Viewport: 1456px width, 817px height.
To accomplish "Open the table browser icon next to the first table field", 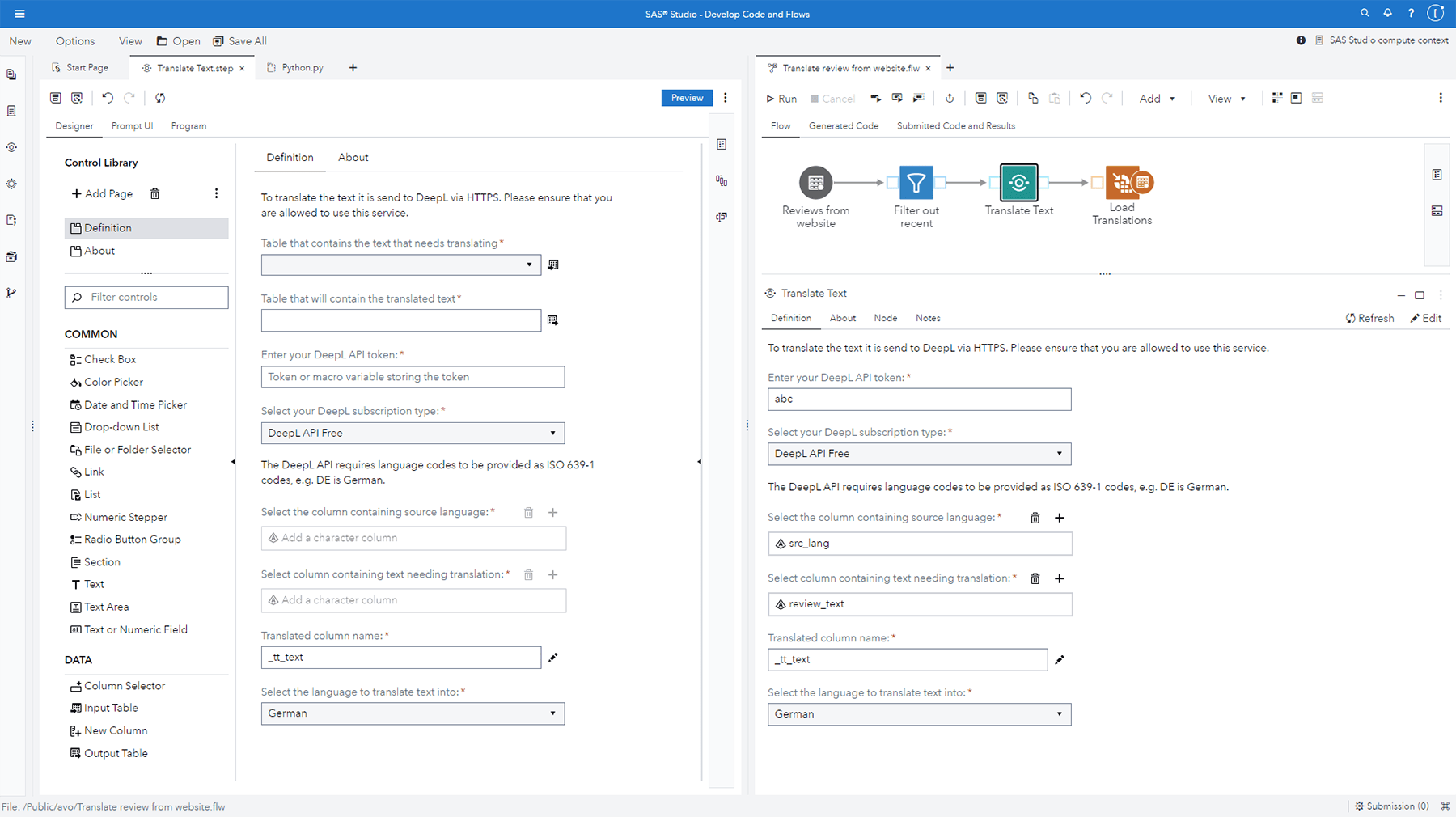I will (x=553, y=265).
